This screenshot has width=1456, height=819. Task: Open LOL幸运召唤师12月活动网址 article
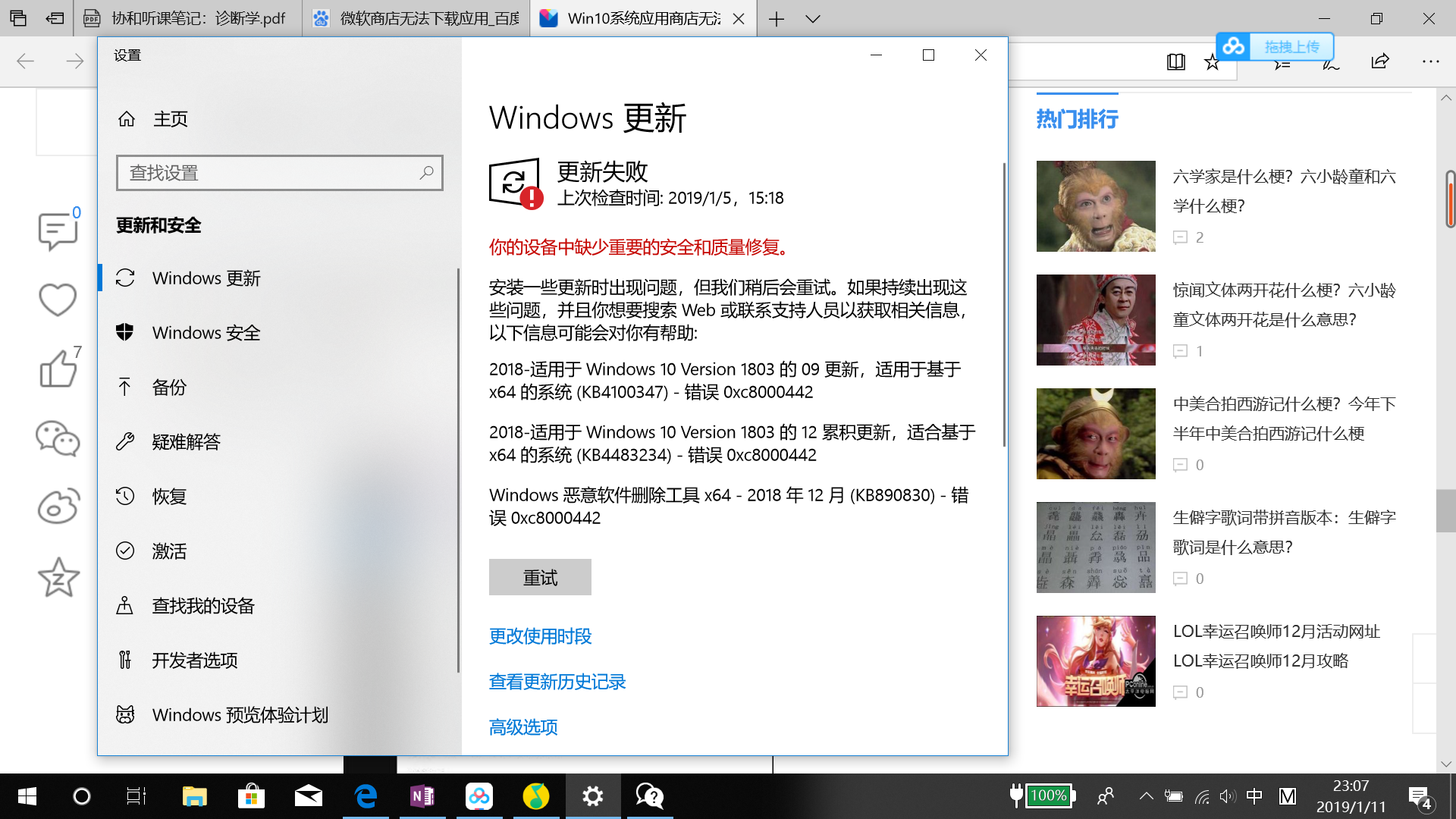pos(1276,646)
